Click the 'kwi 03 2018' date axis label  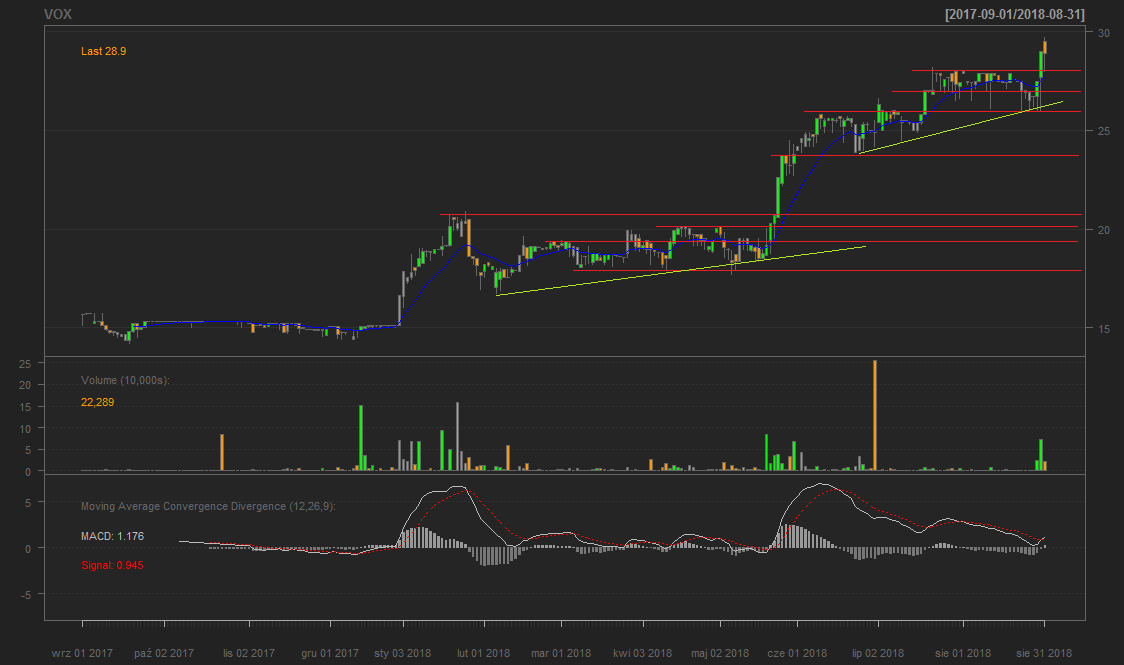642,653
